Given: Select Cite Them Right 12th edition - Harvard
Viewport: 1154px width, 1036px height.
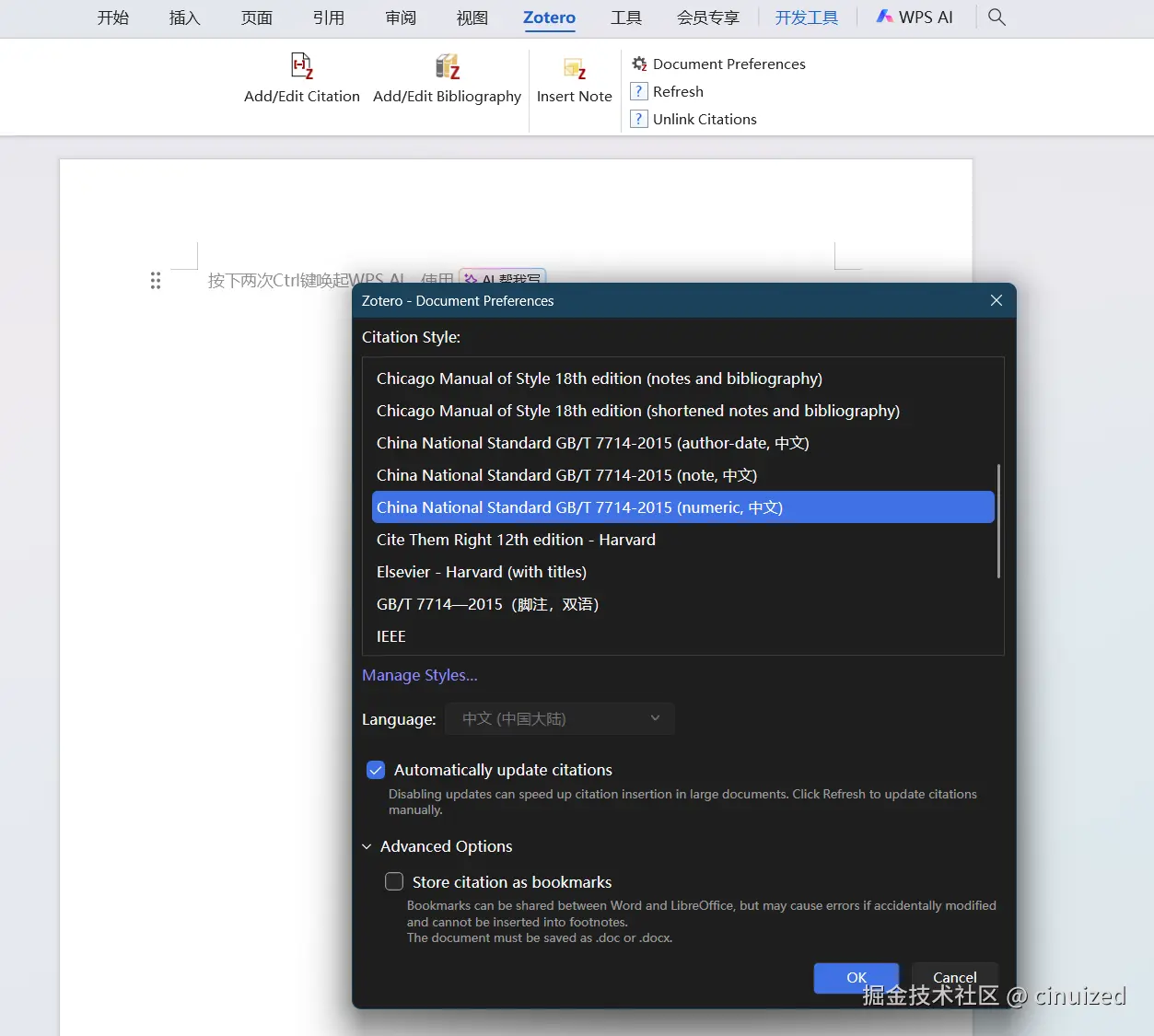Looking at the screenshot, I should point(682,540).
